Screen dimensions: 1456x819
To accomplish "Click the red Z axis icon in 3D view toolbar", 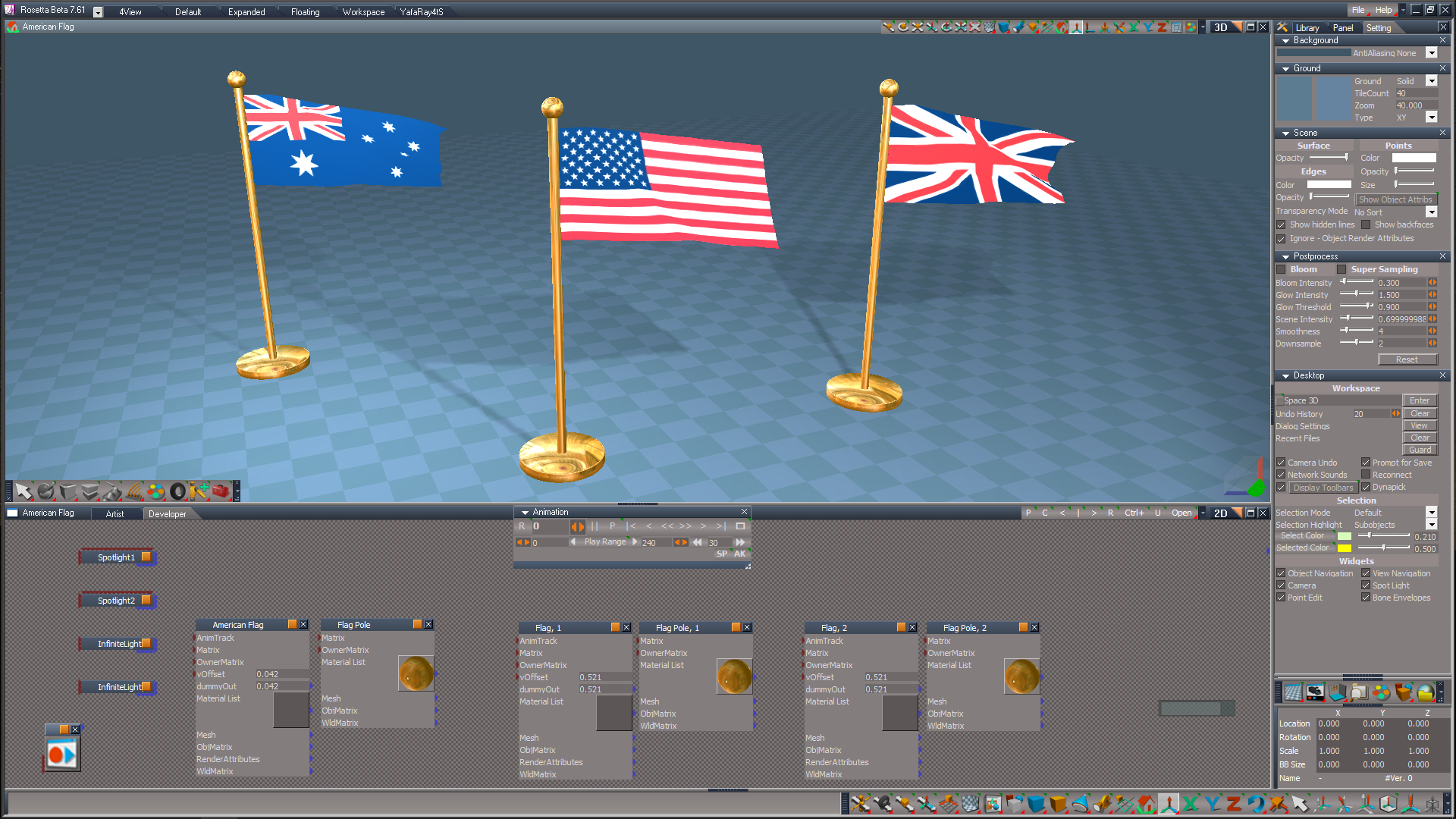I will pos(1162,27).
